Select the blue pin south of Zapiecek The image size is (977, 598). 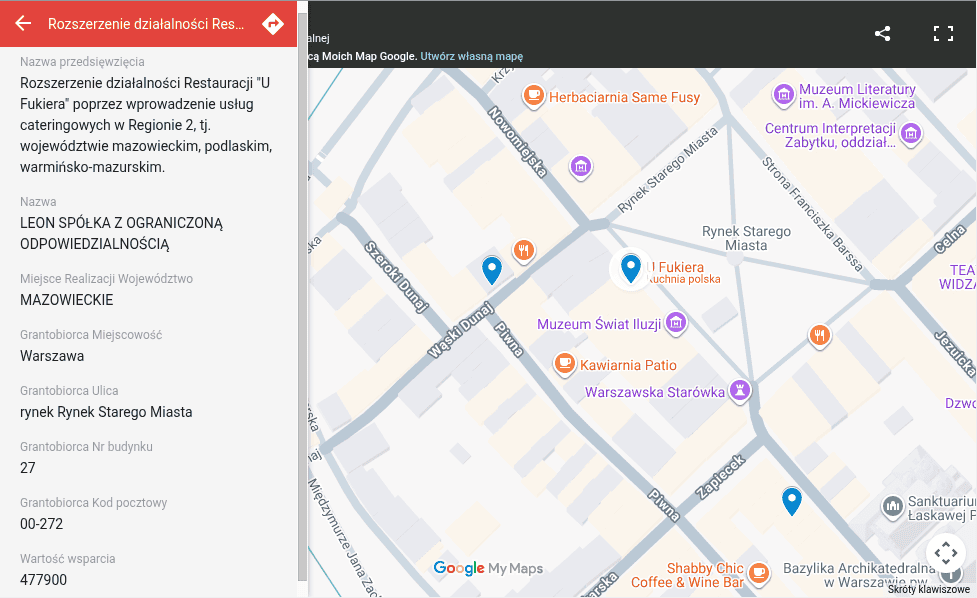point(791,501)
